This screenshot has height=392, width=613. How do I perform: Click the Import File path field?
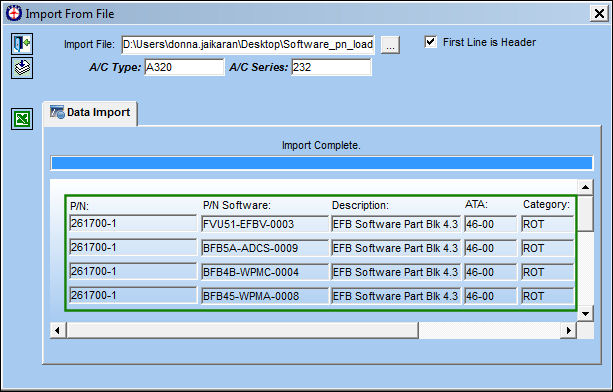[248, 45]
